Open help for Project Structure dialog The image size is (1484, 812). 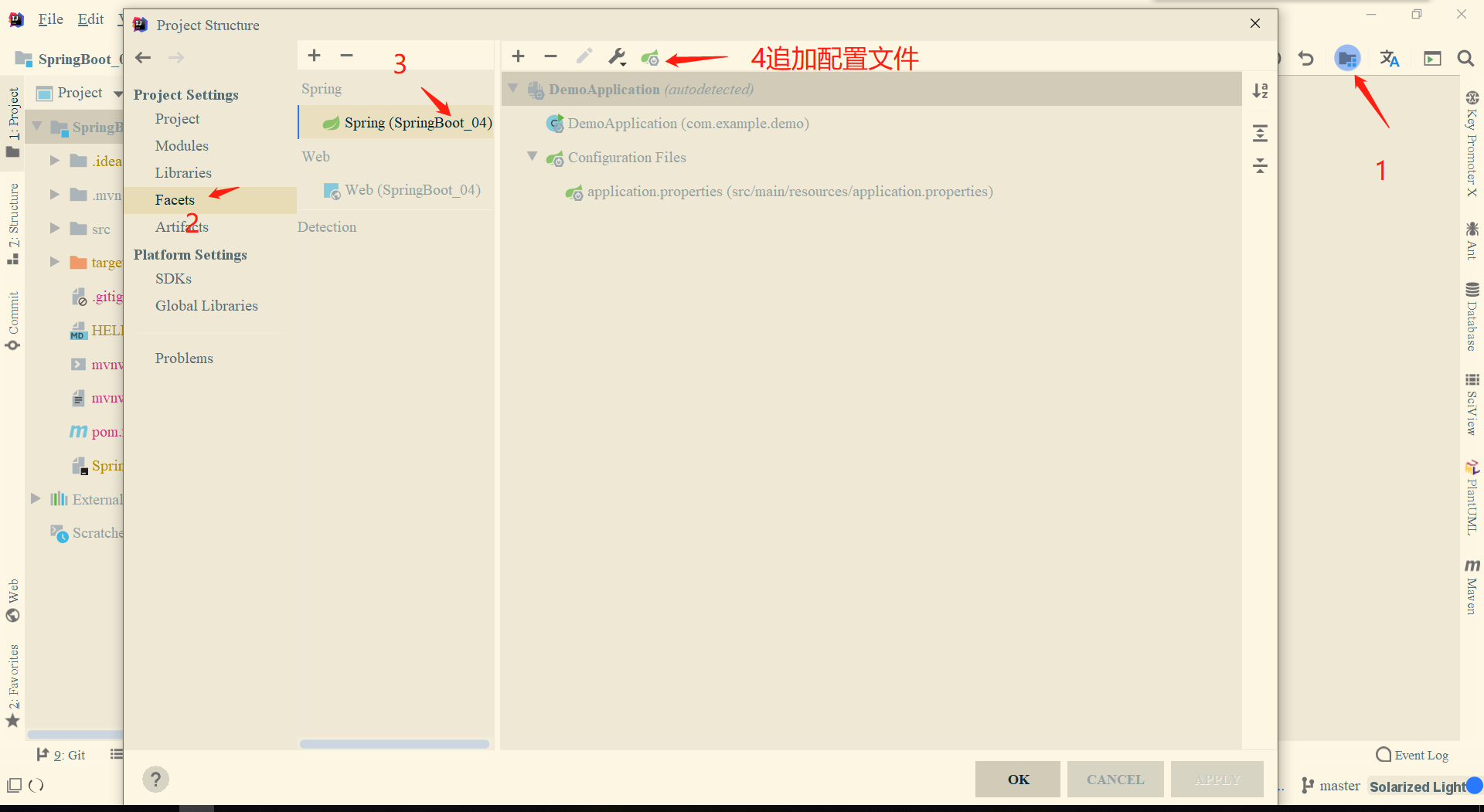click(155, 779)
